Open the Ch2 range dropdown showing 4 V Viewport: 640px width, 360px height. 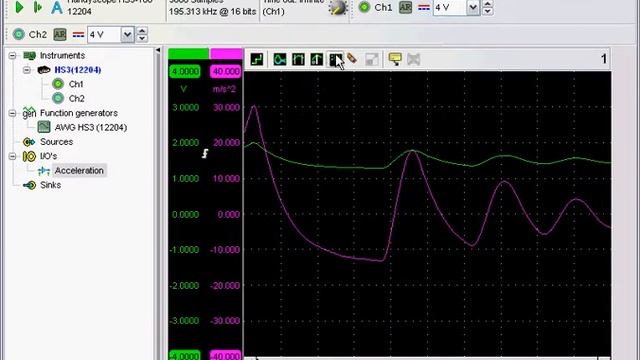coord(127,35)
